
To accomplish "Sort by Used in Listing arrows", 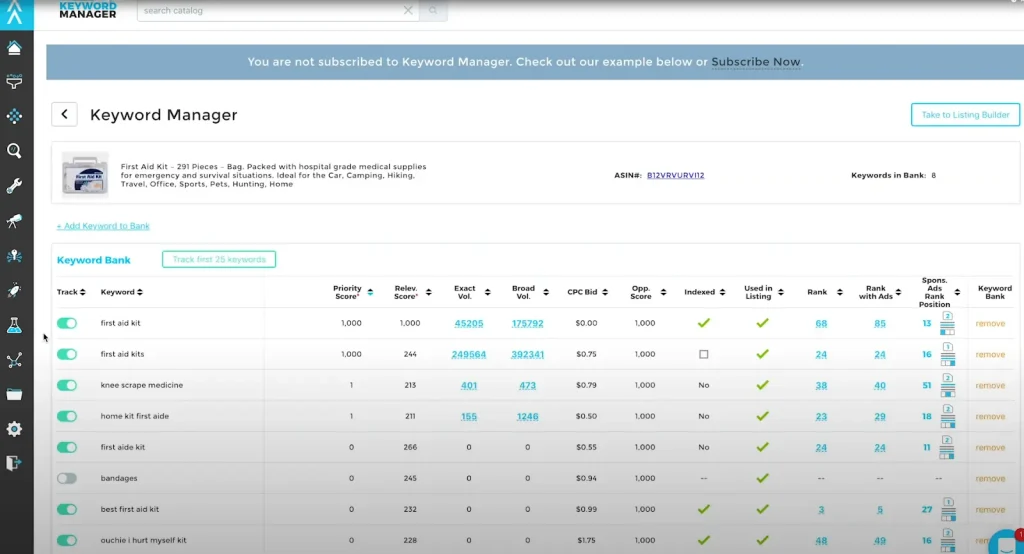I will (781, 292).
